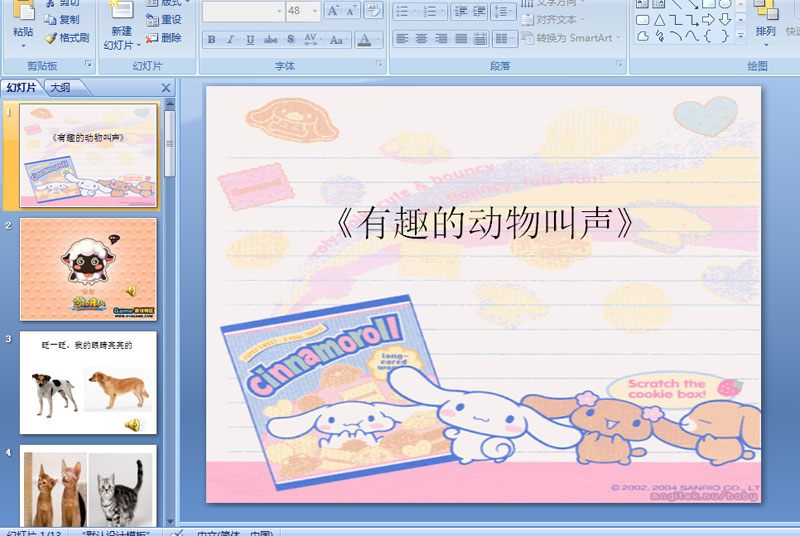
Task: Click Convert to SmartArt (转换为 SmartArt)
Action: point(571,38)
